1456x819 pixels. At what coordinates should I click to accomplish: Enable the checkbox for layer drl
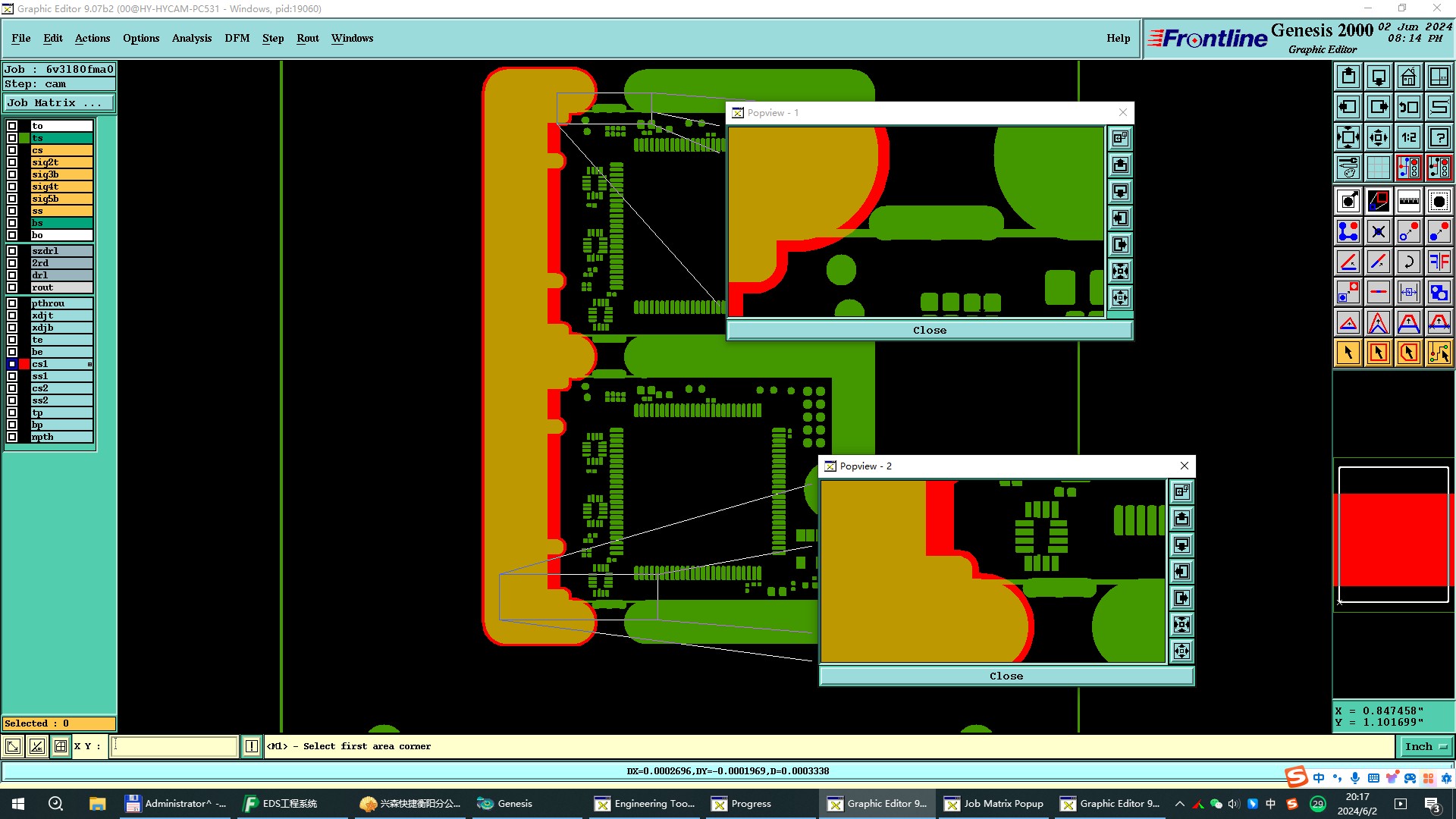click(12, 275)
